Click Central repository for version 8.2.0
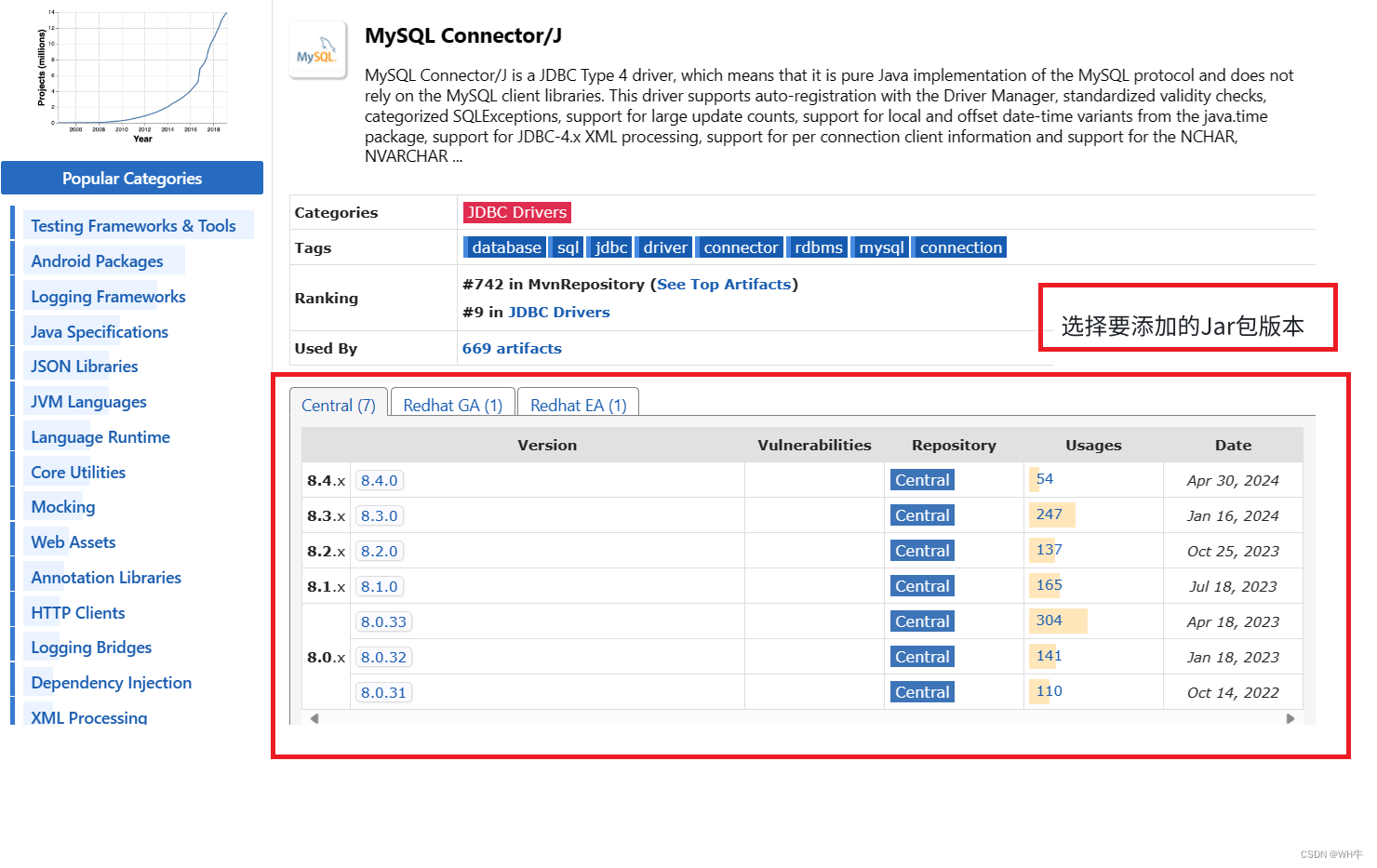Screen dimensions: 1377x868 point(922,551)
